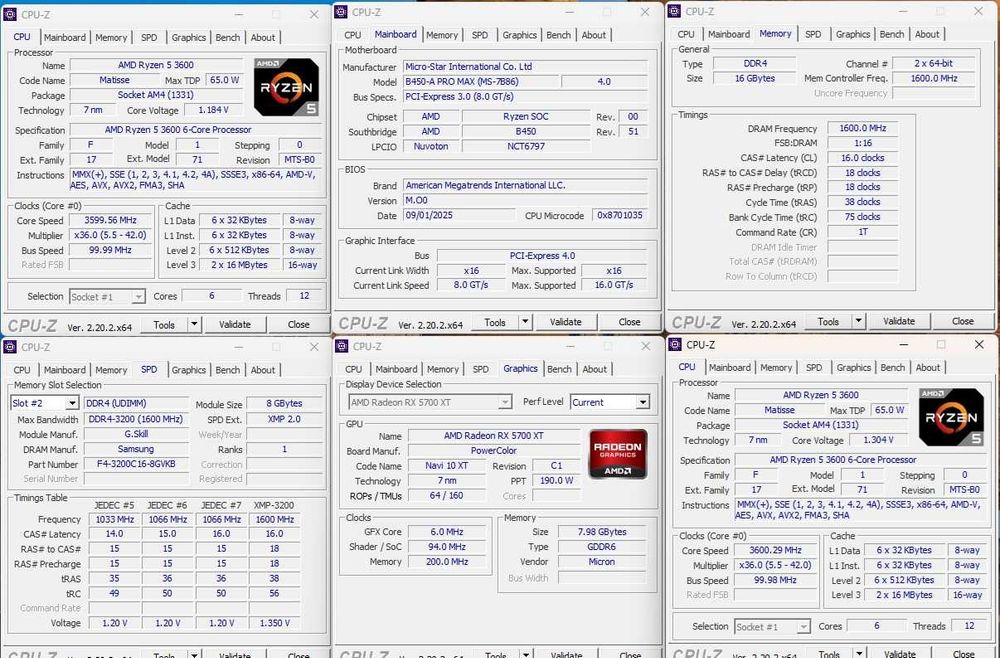
Task: Click Tools button in top-middle window
Action: pyautogui.click(x=495, y=322)
